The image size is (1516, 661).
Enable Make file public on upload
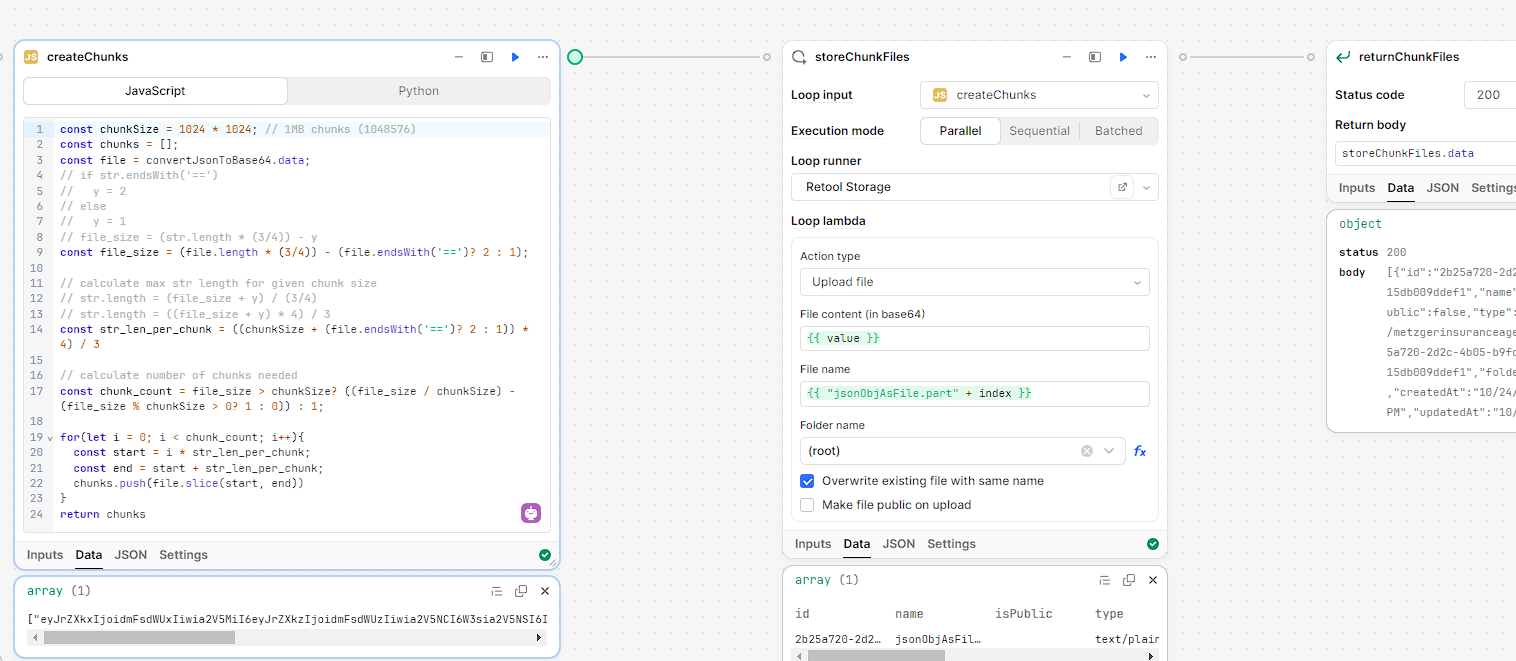[x=807, y=504]
